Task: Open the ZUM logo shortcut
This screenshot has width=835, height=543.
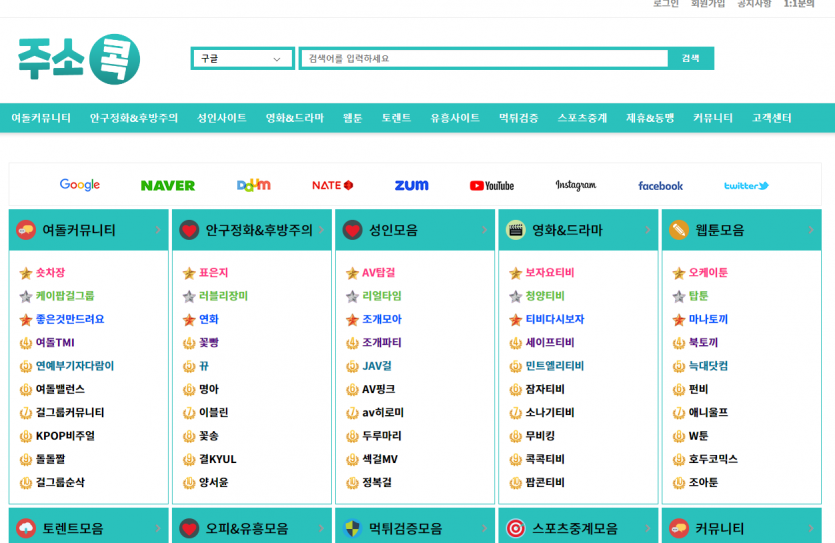Action: 411,185
